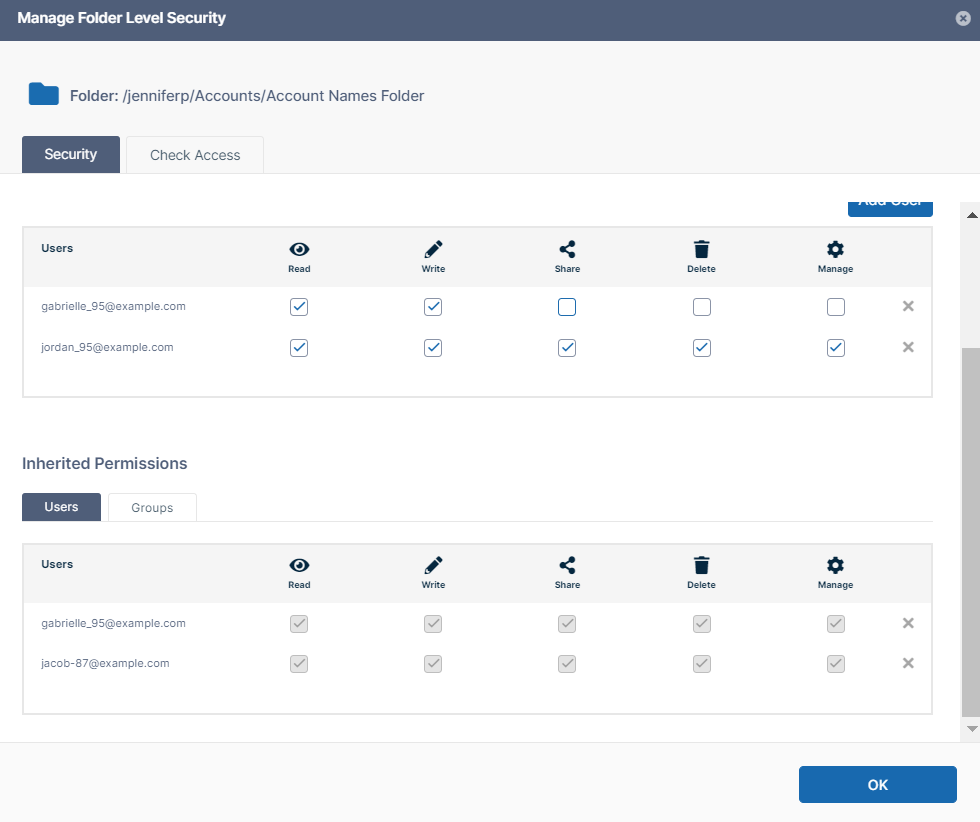This screenshot has width=980, height=822.
Task: Select the Users inherited permissions tab
Action: pos(61,507)
